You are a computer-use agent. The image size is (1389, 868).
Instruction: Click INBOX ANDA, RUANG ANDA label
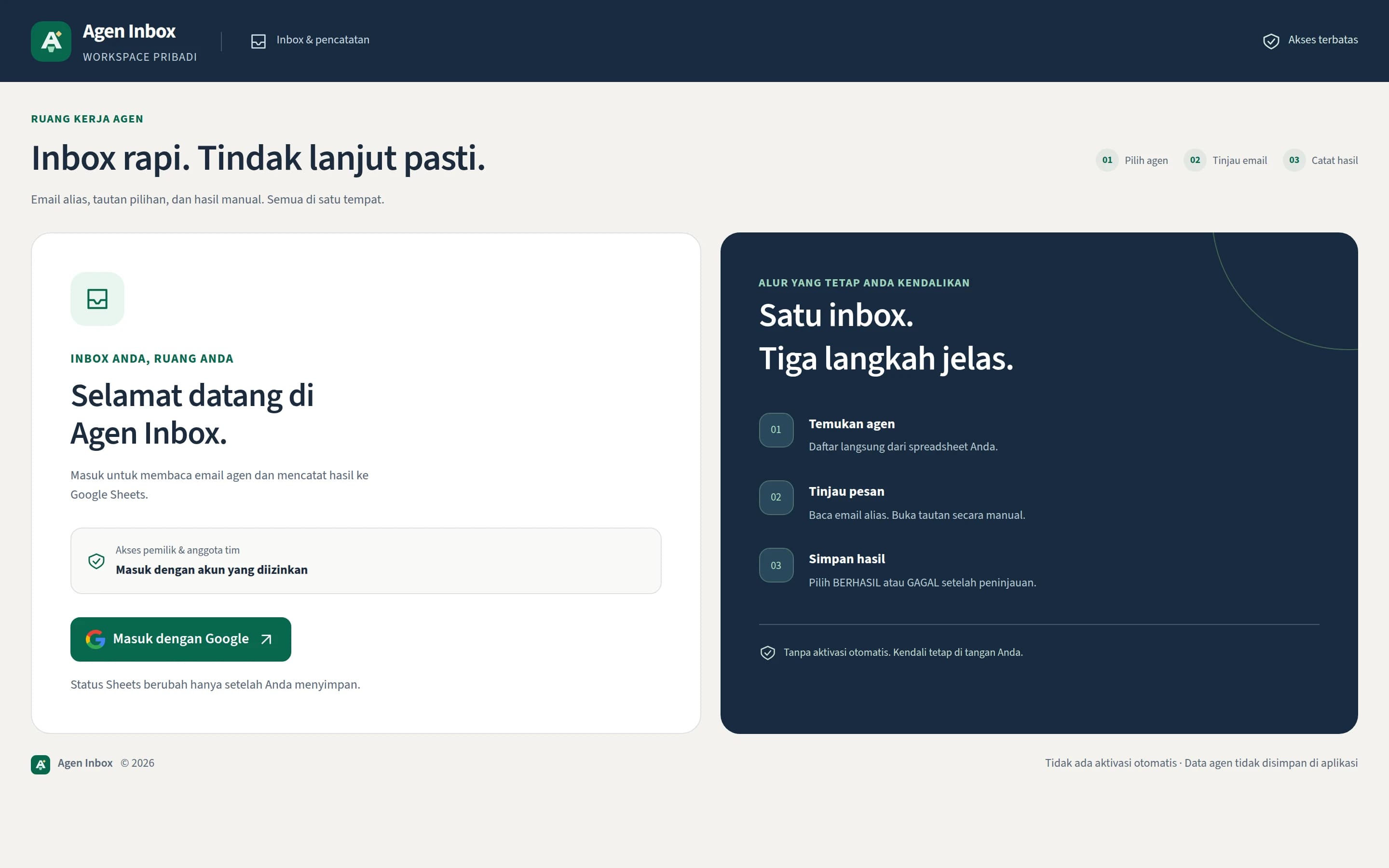pyautogui.click(x=152, y=359)
